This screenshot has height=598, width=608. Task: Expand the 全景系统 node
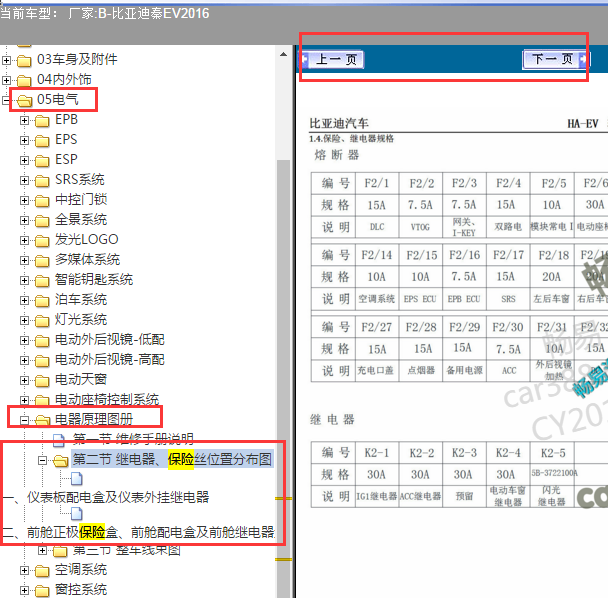pyautogui.click(x=24, y=221)
